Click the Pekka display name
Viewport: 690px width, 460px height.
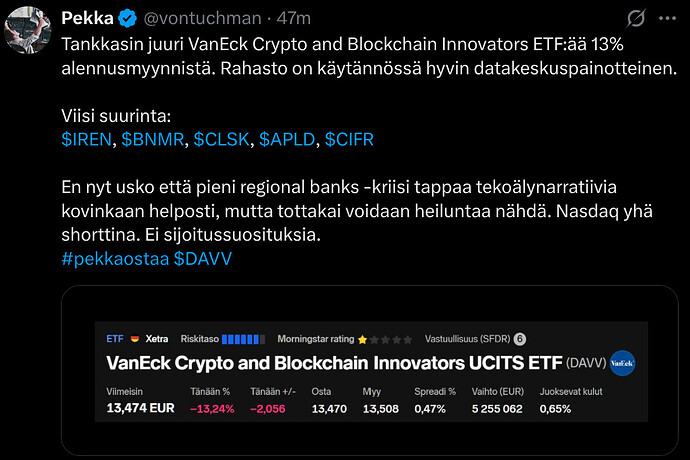click(x=88, y=18)
